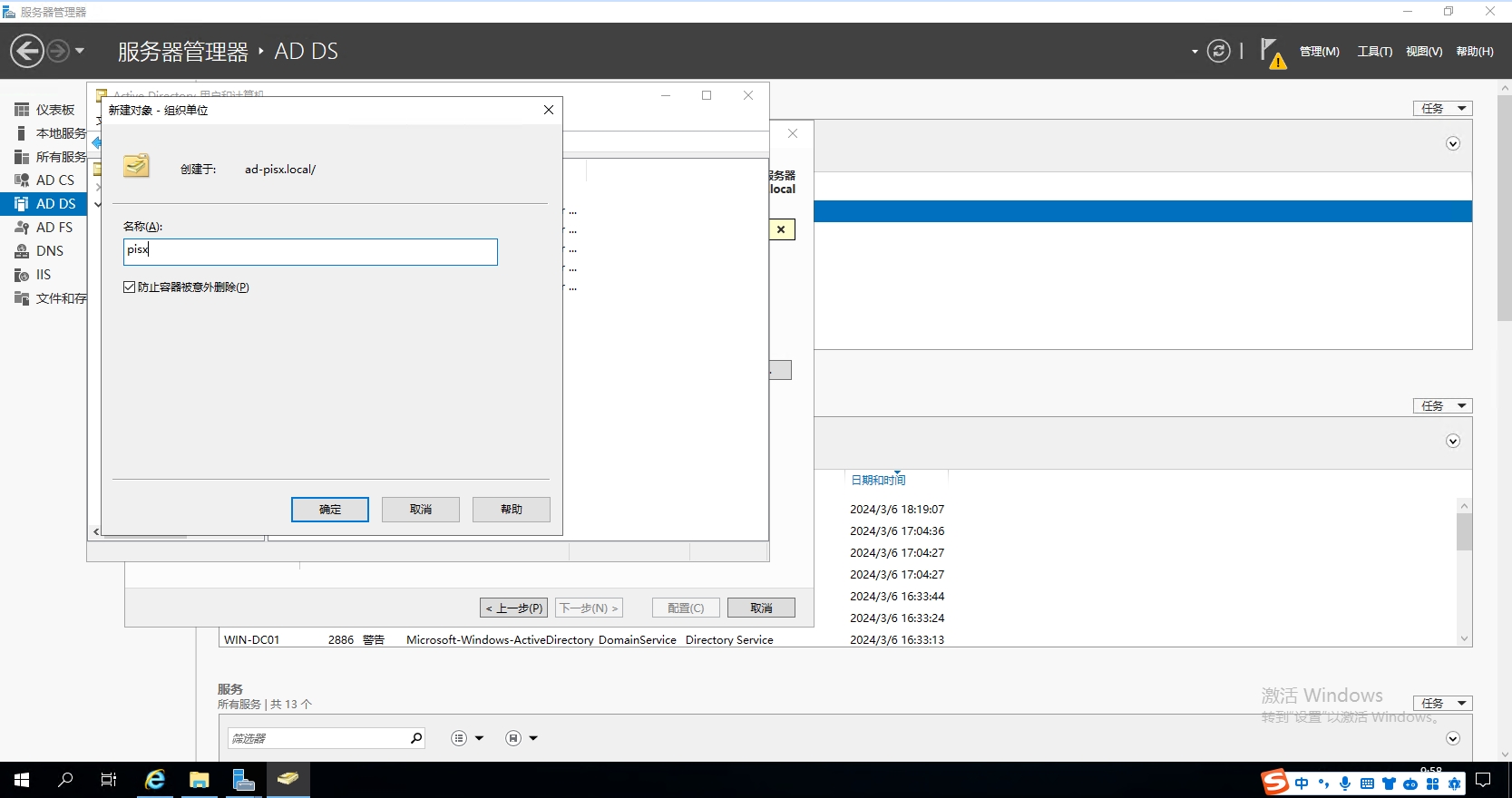Screen dimensions: 1512x798
Task: Collapse the events section chevron
Action: click(x=1452, y=442)
